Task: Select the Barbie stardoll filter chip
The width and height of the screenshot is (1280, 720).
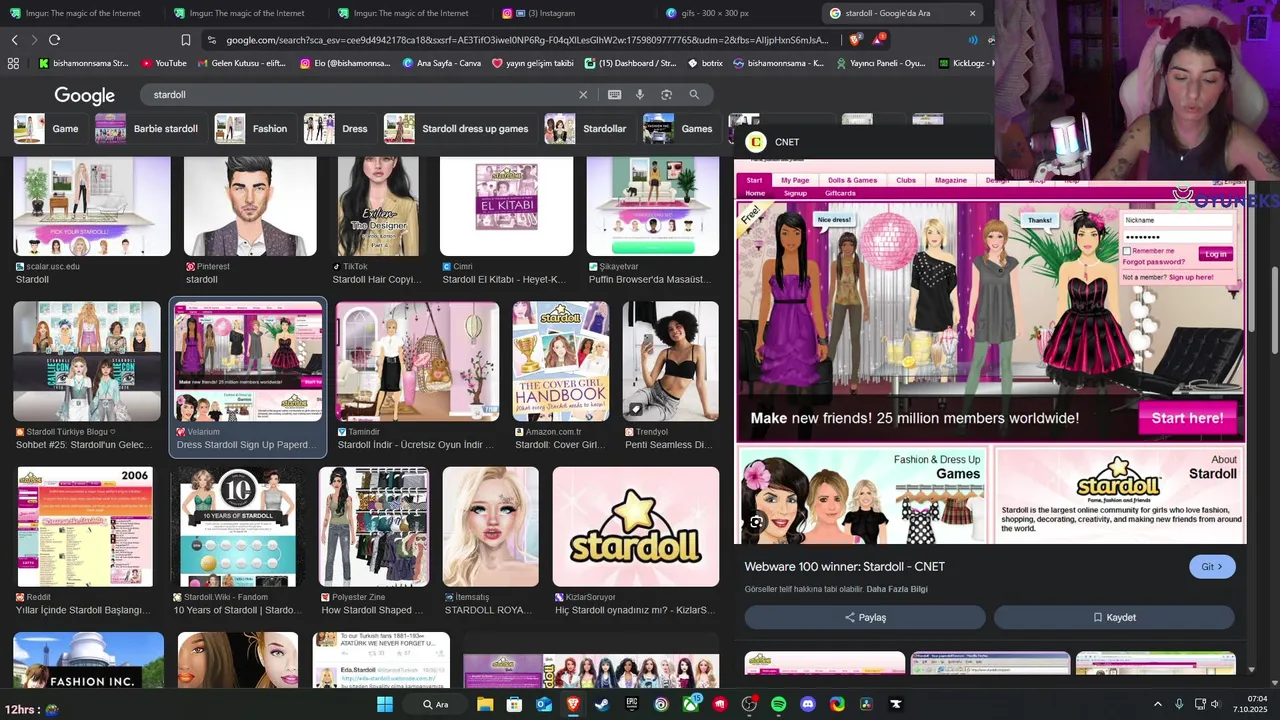Action: 150,129
